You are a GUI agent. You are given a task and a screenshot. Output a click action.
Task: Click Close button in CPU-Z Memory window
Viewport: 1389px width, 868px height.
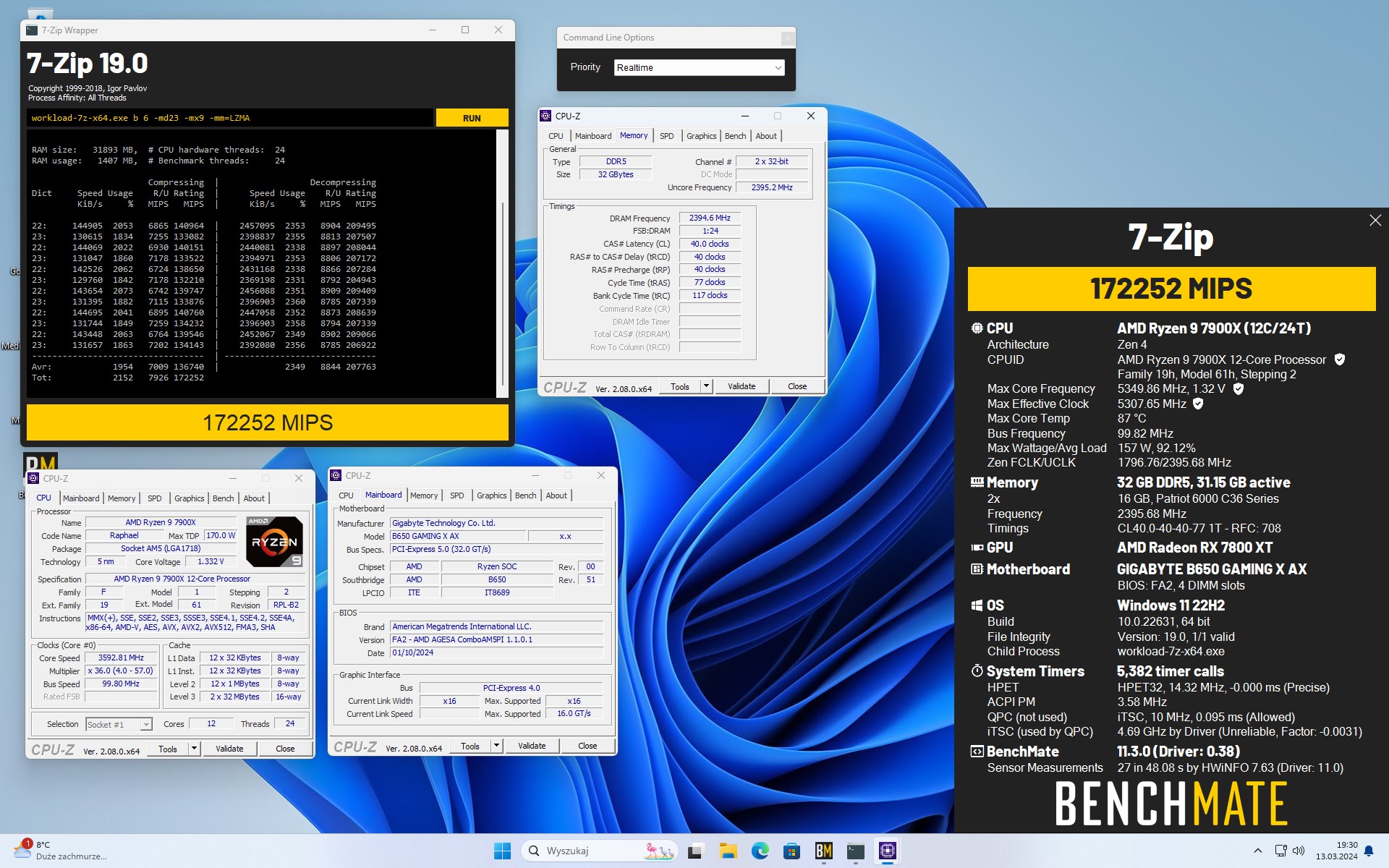click(797, 386)
